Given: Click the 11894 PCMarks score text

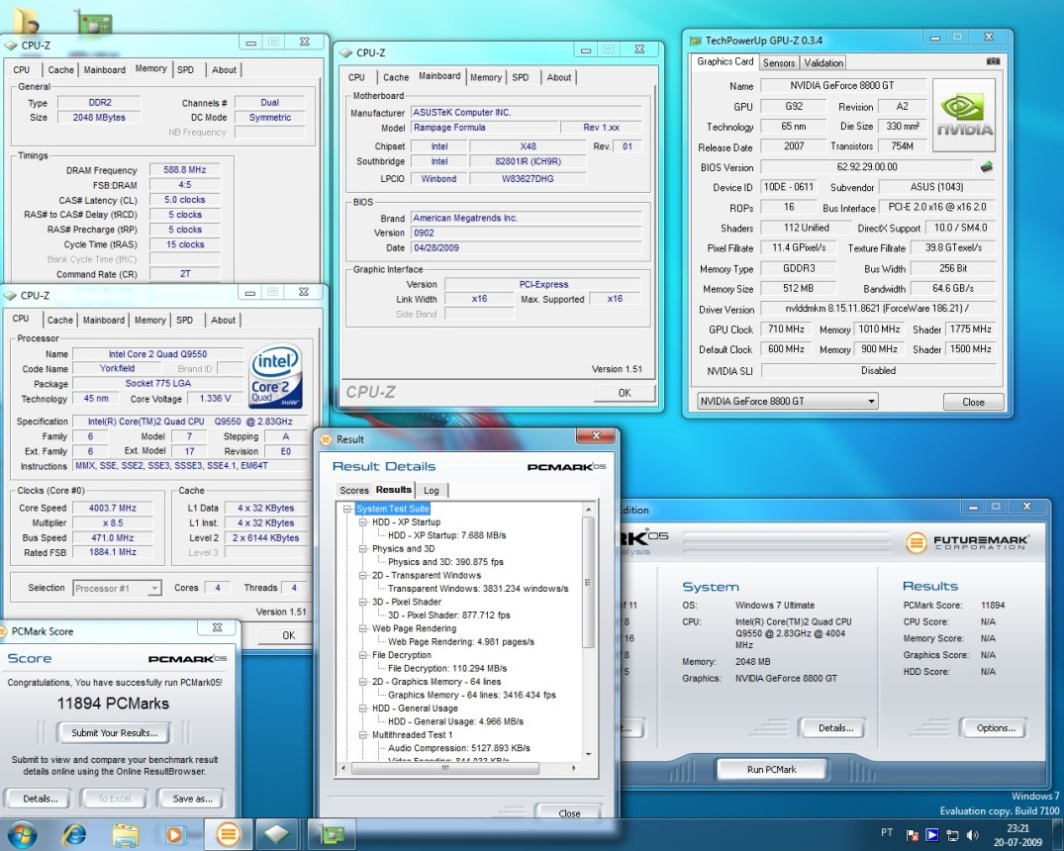Looking at the screenshot, I should point(113,704).
